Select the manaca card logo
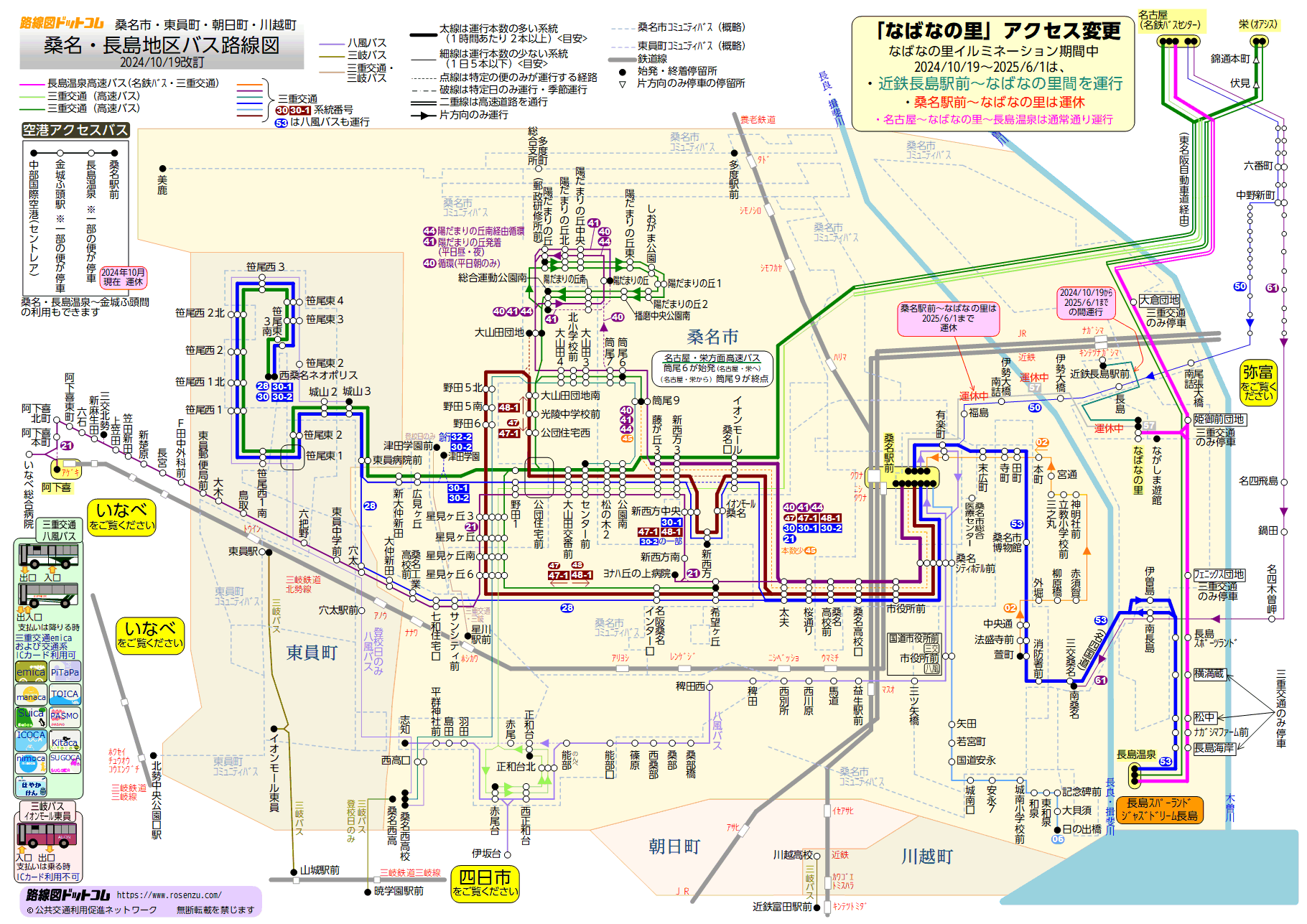The image size is (1307, 924). (31, 695)
